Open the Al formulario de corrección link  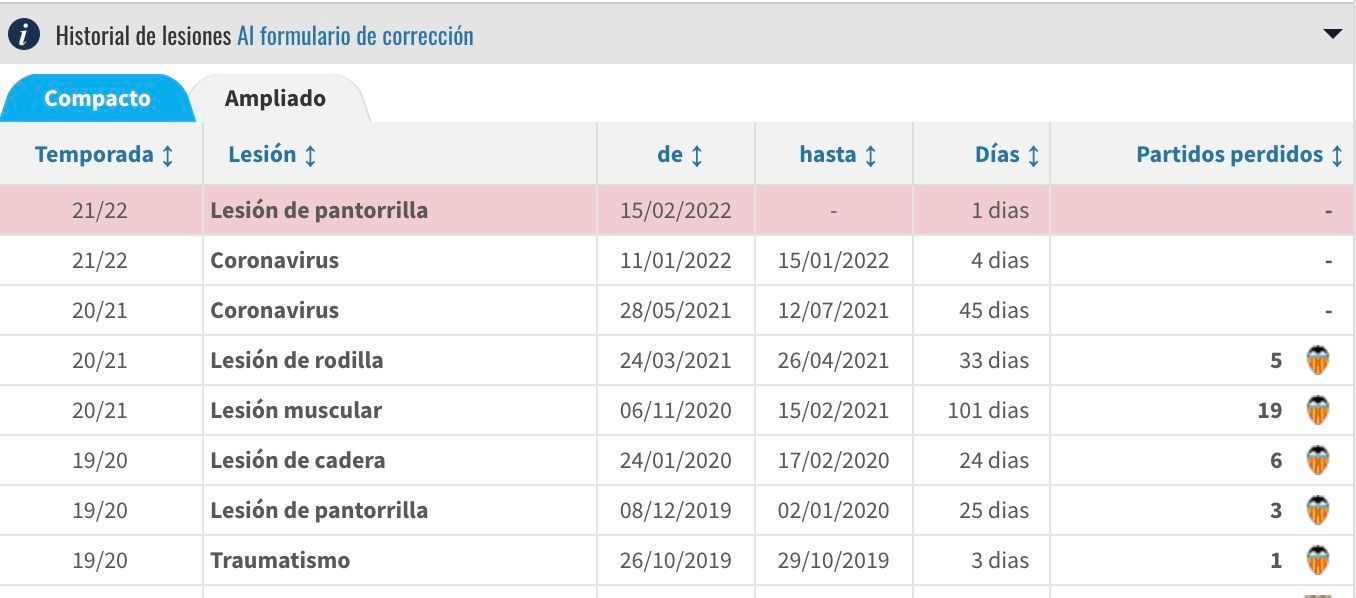(x=355, y=34)
